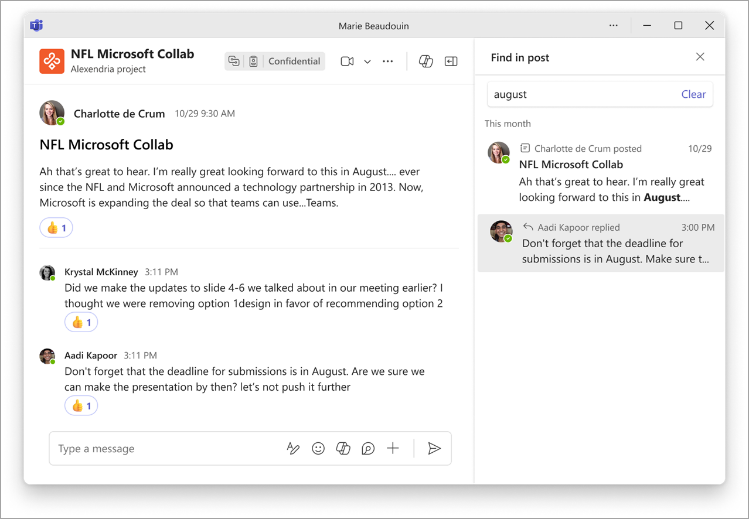Click the Marie Beaudouin window title
Screen dimensions: 749x519
click(374, 26)
